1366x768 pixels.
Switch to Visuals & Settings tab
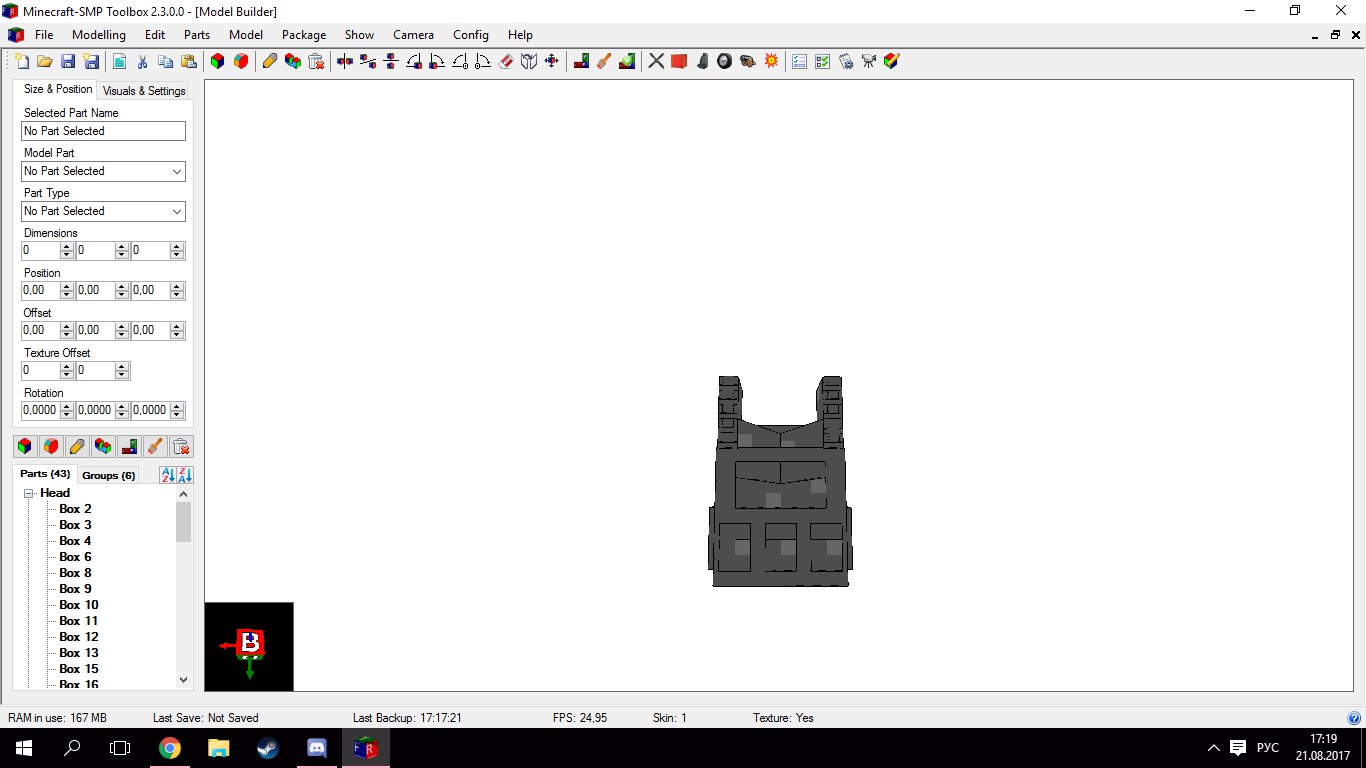144,90
